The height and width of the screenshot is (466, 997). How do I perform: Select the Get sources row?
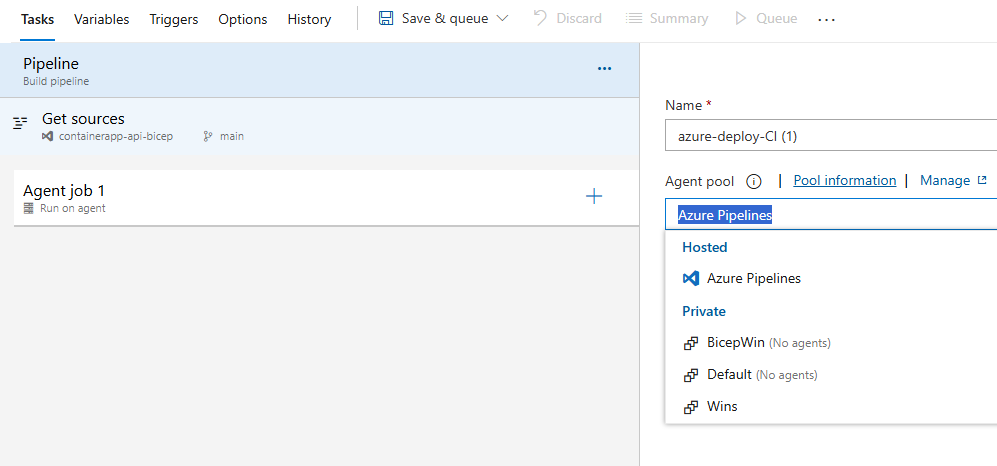[x=319, y=126]
